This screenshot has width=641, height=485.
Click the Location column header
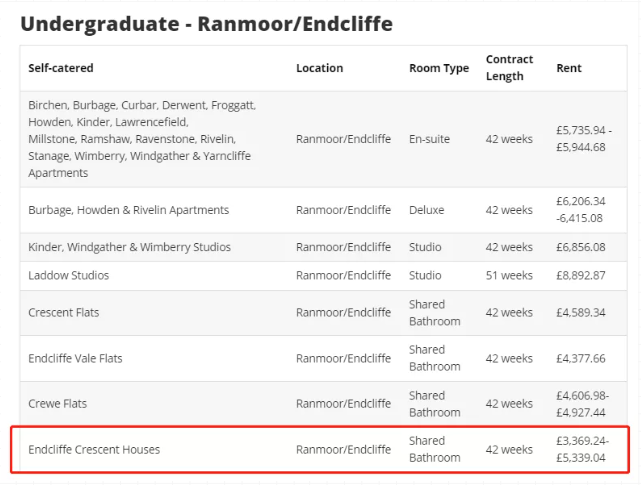tap(319, 68)
